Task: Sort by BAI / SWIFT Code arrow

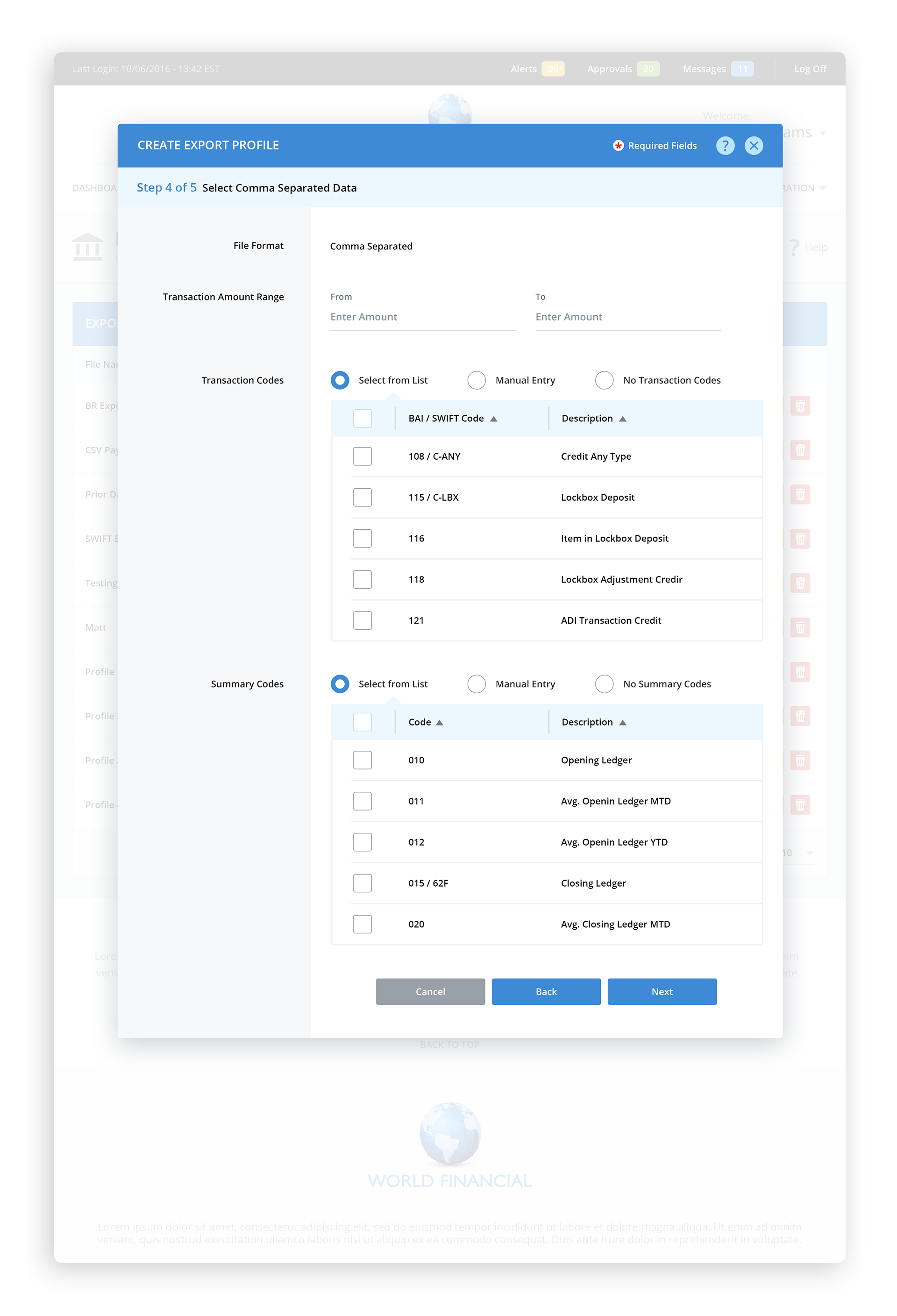Action: 494,419
